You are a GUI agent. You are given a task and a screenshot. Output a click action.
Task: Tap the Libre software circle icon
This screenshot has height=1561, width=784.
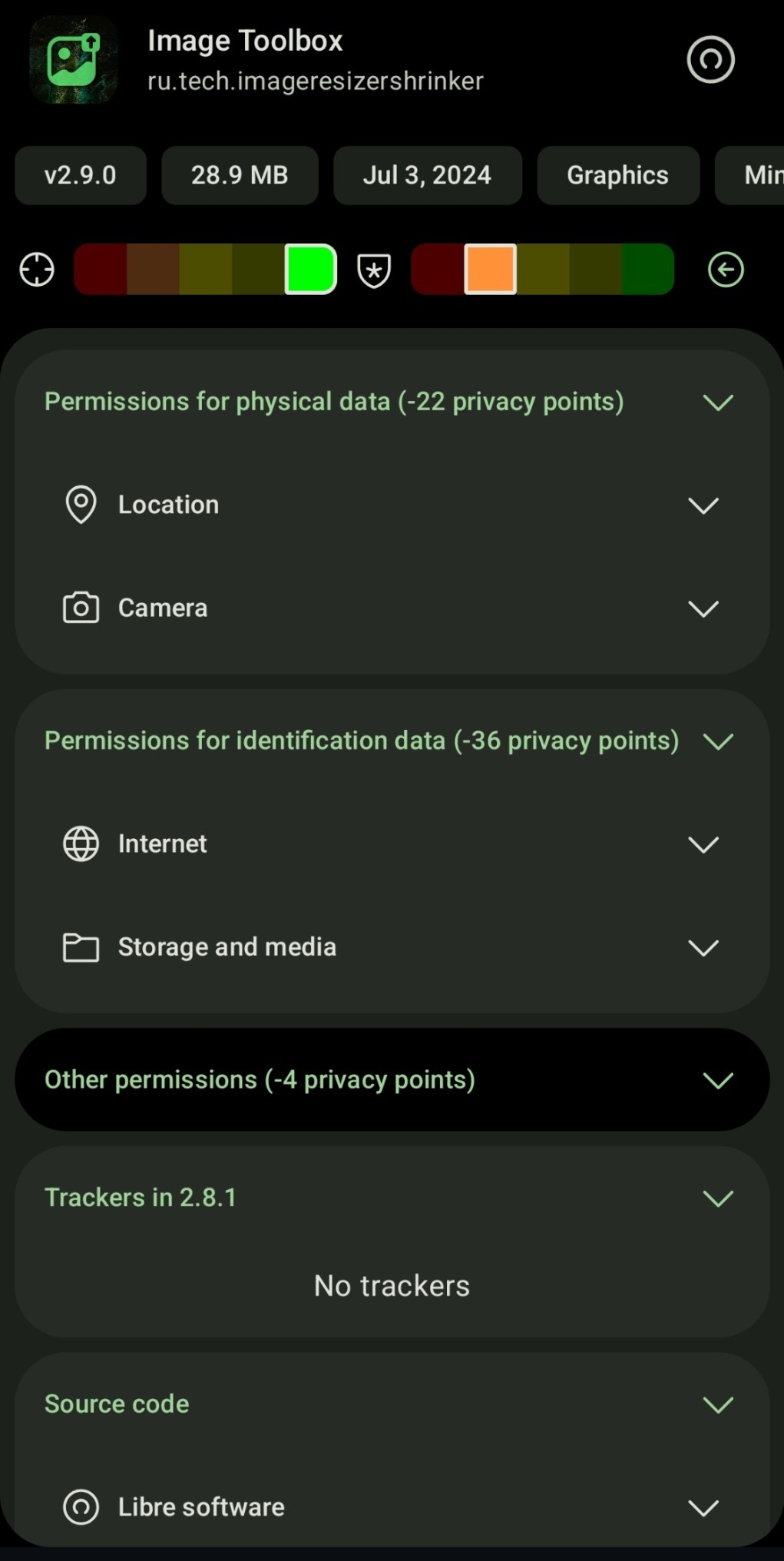[x=81, y=1506]
